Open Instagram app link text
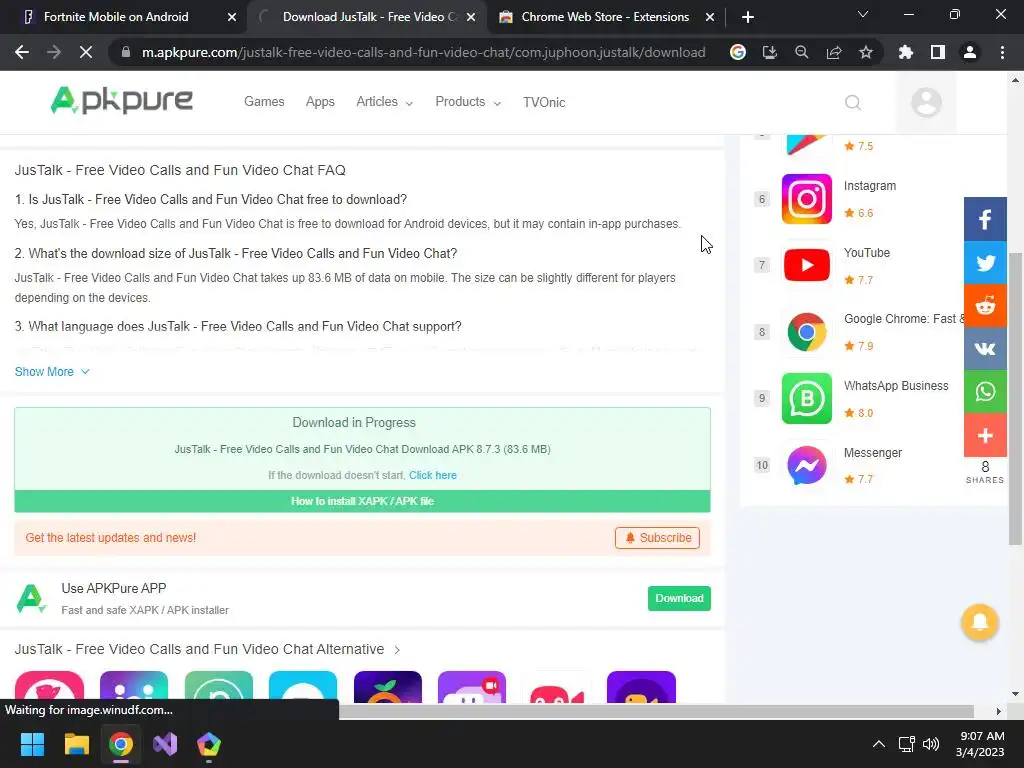 coord(869,185)
